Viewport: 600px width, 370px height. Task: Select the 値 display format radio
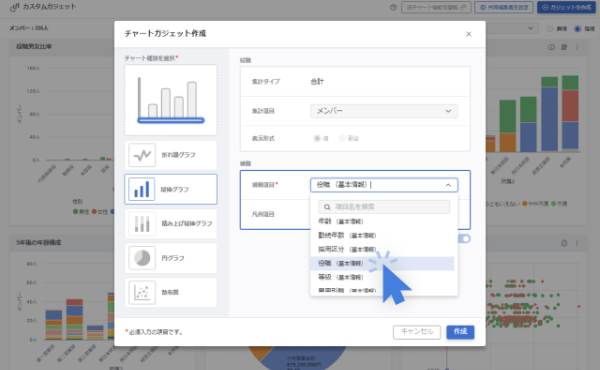point(317,138)
